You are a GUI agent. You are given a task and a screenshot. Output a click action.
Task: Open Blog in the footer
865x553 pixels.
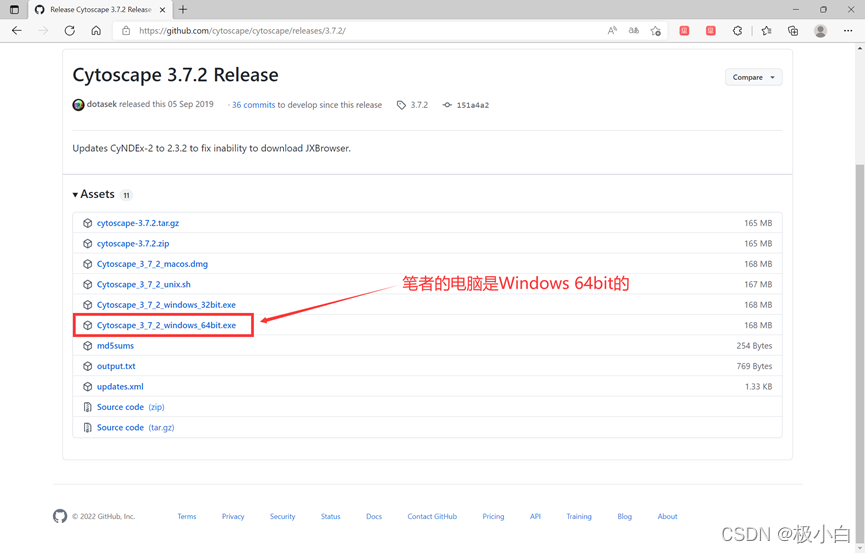tap(624, 517)
